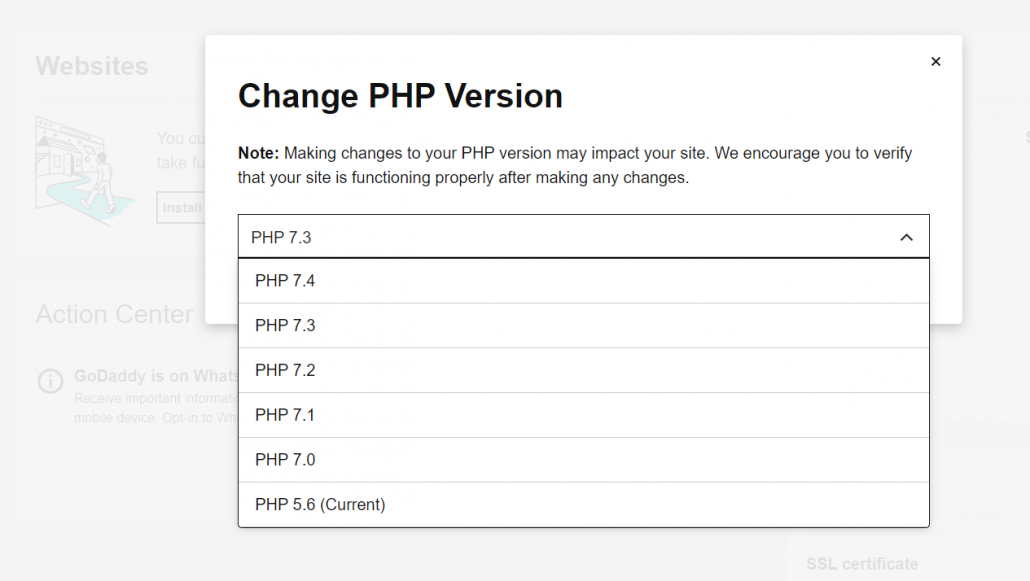Select PHP 7.4 from the list
Viewport: 1030px width, 581px height.
(583, 281)
